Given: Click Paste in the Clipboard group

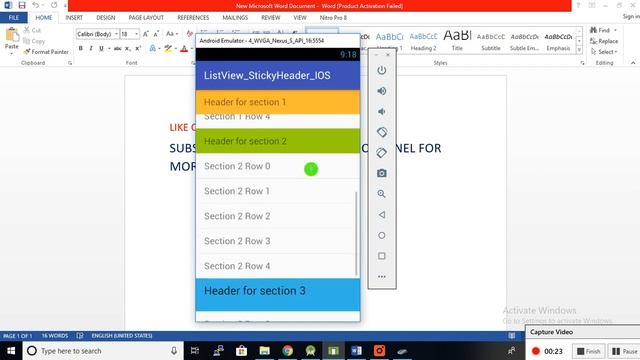Looking at the screenshot, I should coord(11,39).
